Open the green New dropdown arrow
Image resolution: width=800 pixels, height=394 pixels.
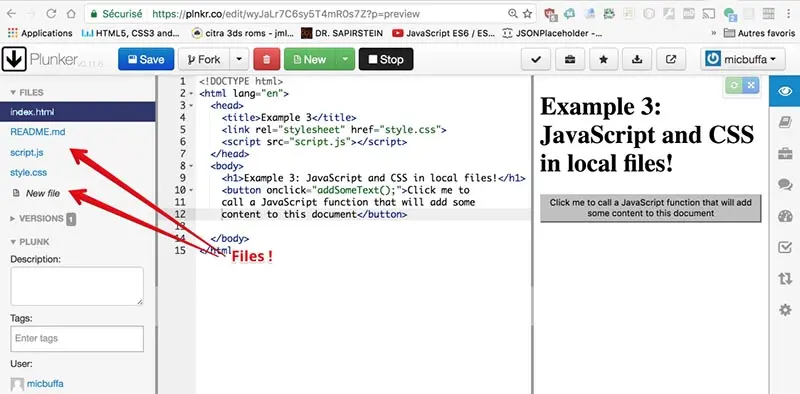(x=345, y=59)
